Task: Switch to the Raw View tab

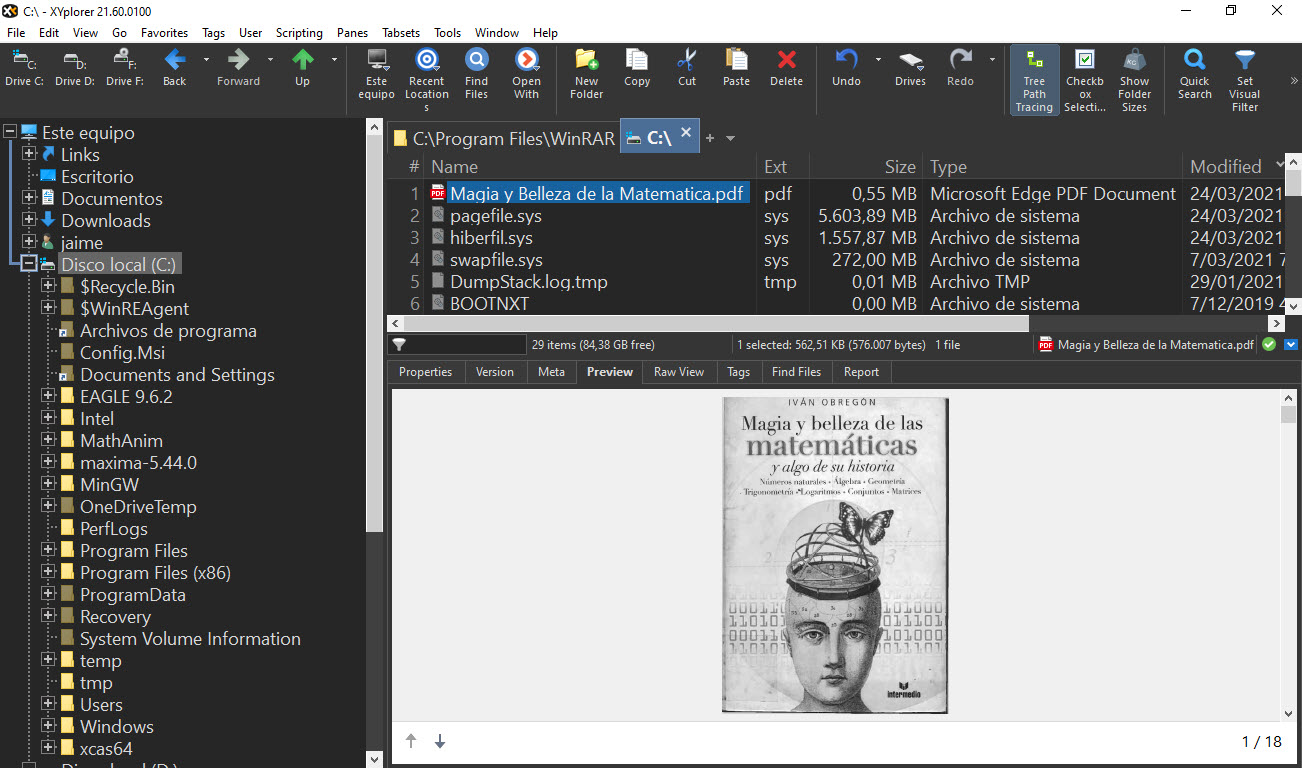Action: pyautogui.click(x=679, y=372)
